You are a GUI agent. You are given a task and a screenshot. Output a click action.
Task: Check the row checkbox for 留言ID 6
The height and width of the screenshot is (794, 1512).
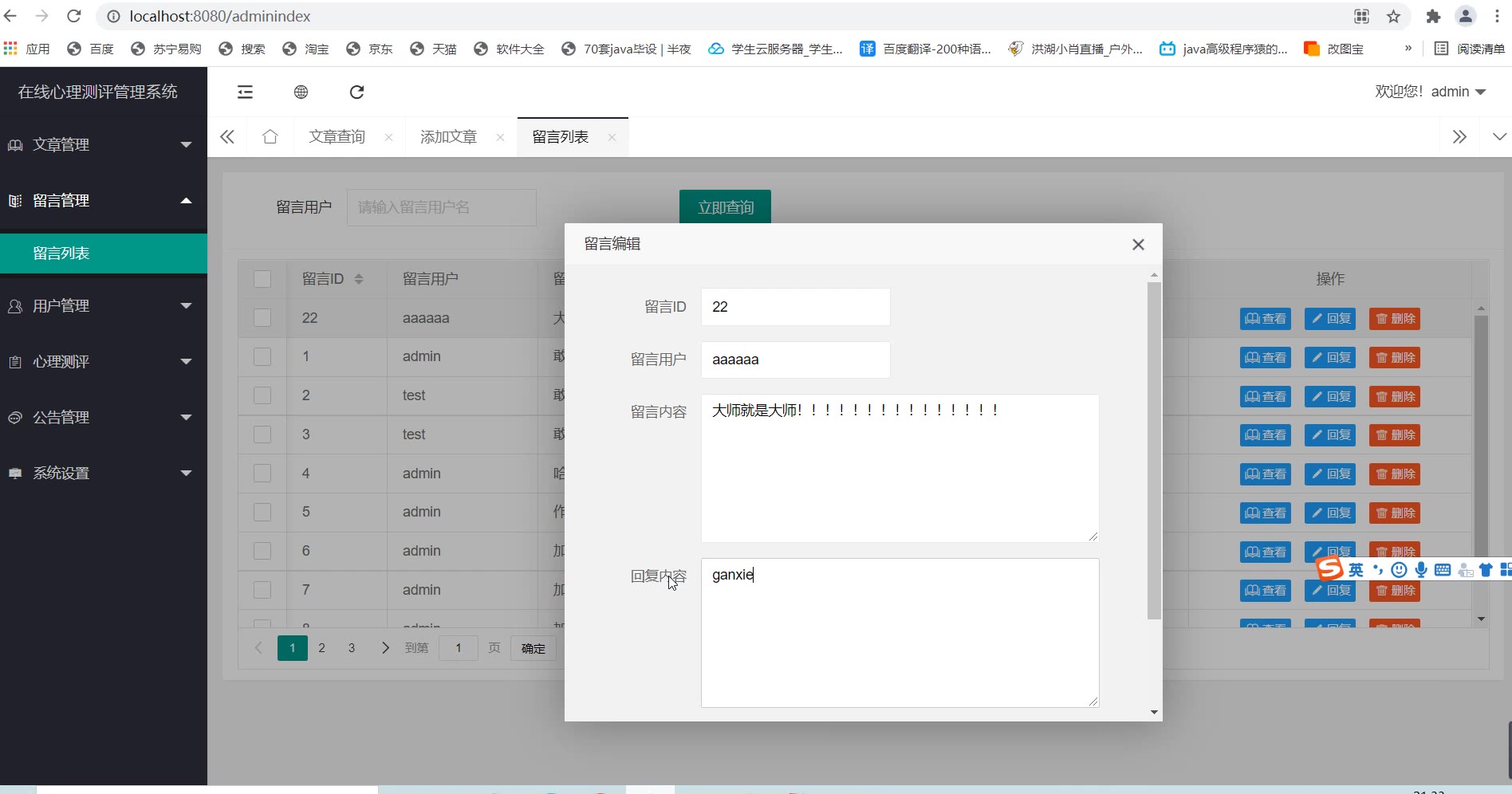(x=262, y=551)
